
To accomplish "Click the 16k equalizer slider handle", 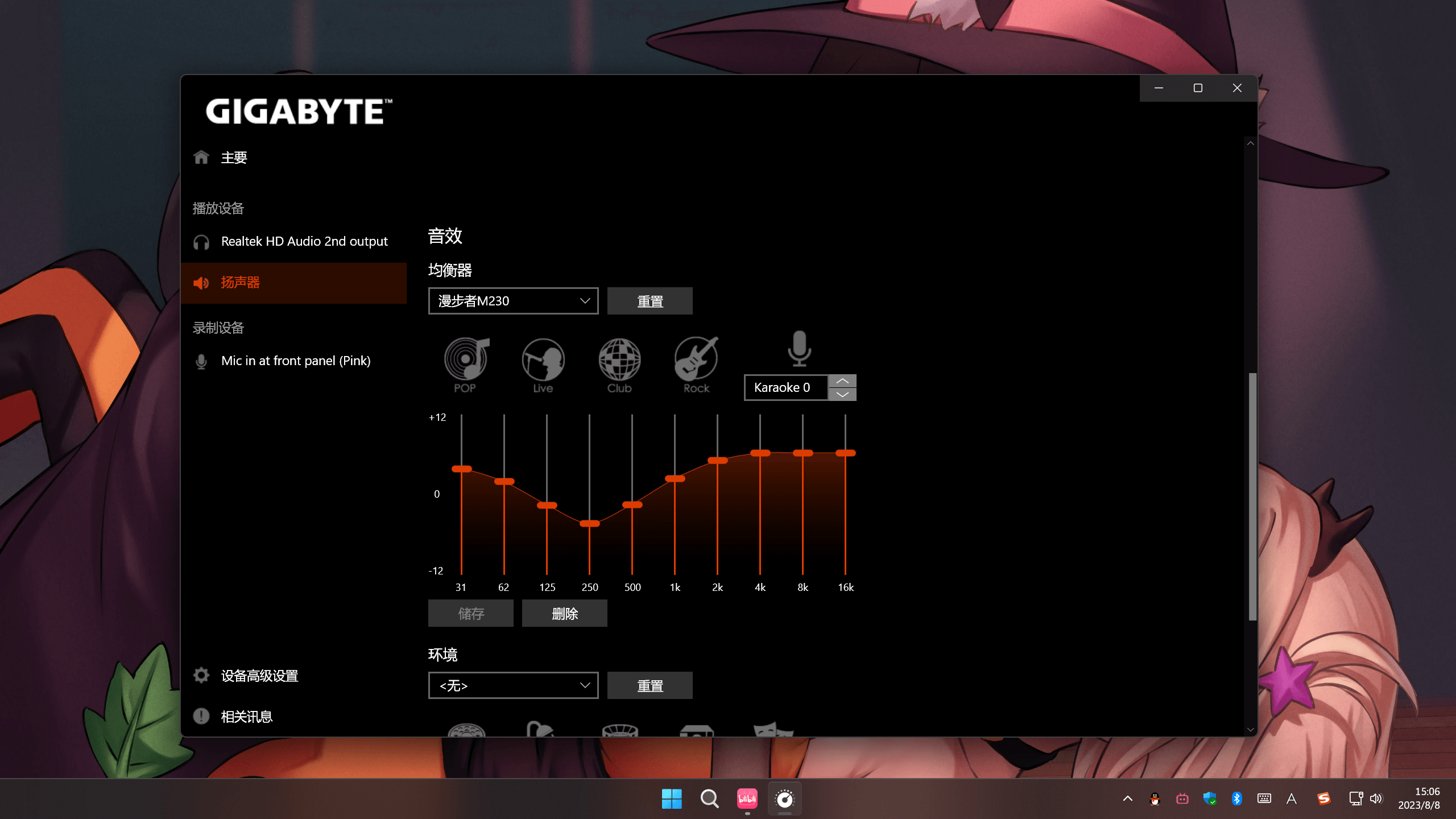I will (x=846, y=453).
